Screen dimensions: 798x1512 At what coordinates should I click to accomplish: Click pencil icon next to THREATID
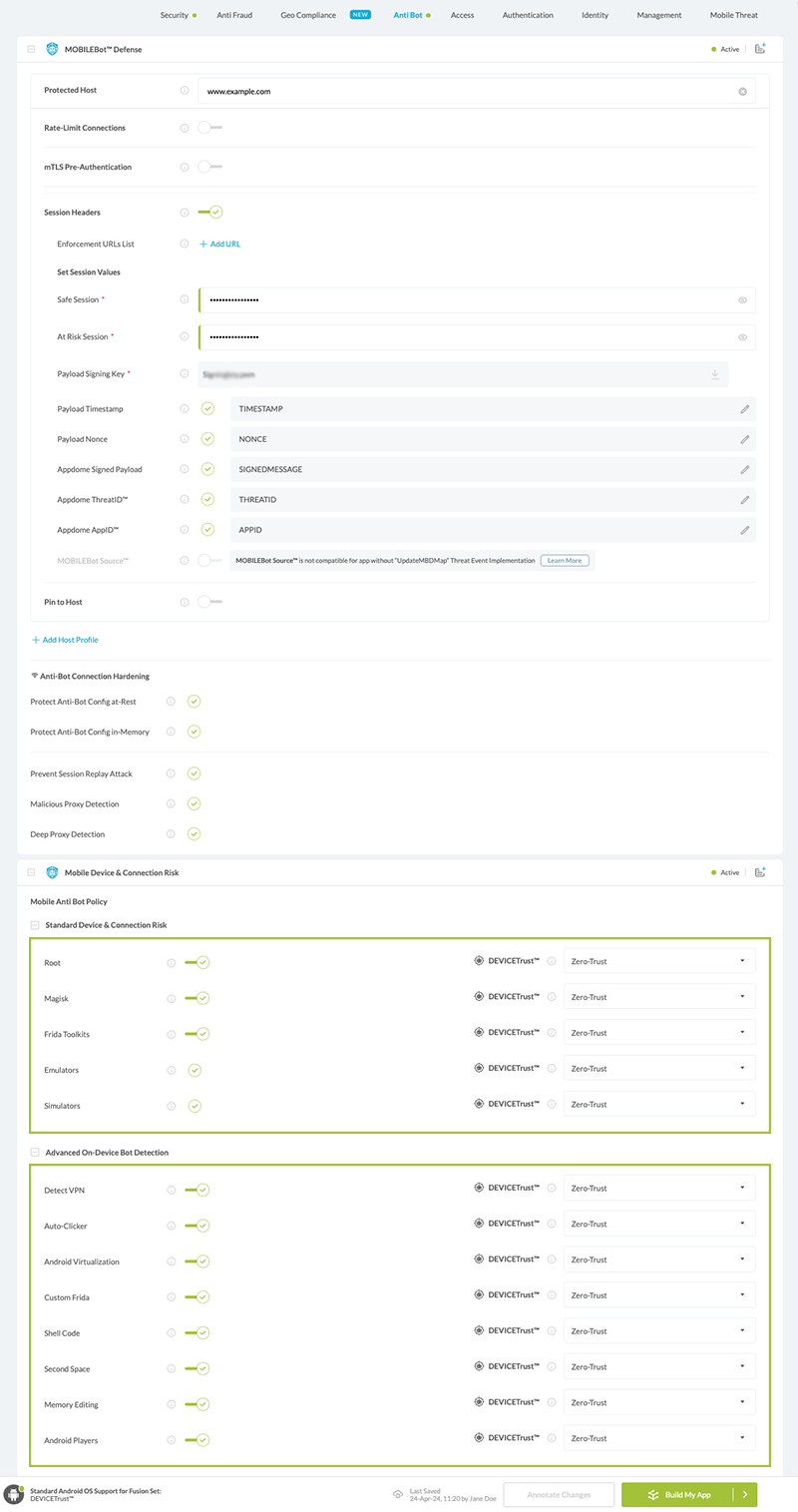click(744, 499)
